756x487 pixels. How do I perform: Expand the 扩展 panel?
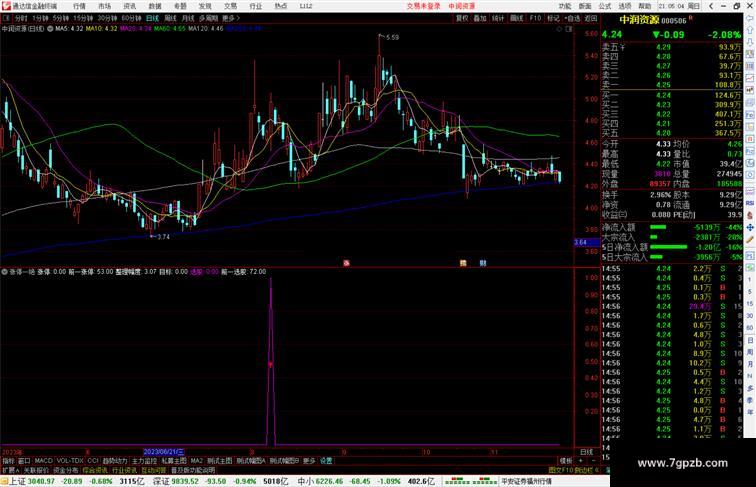point(11,470)
